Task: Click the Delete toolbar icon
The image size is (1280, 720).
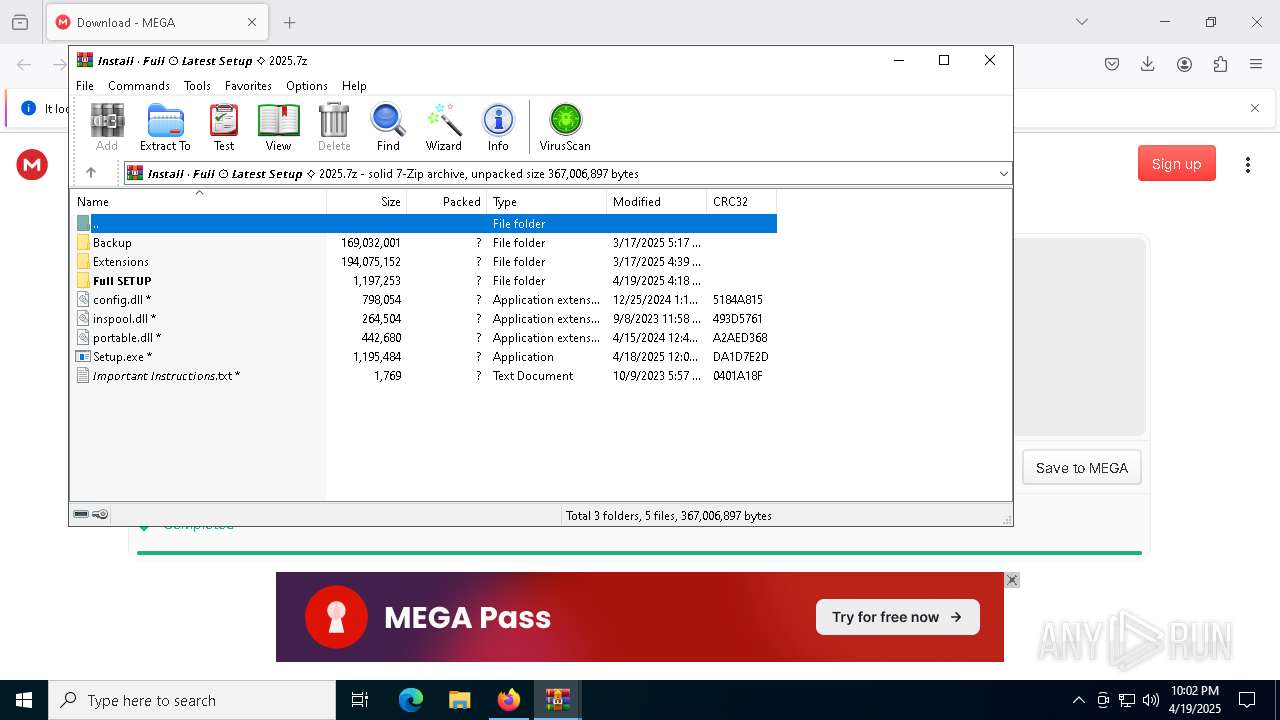Action: pos(334,127)
